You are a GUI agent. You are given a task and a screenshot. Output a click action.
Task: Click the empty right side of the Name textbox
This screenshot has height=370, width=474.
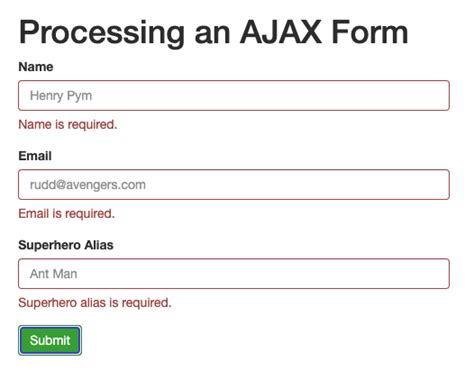point(333,95)
